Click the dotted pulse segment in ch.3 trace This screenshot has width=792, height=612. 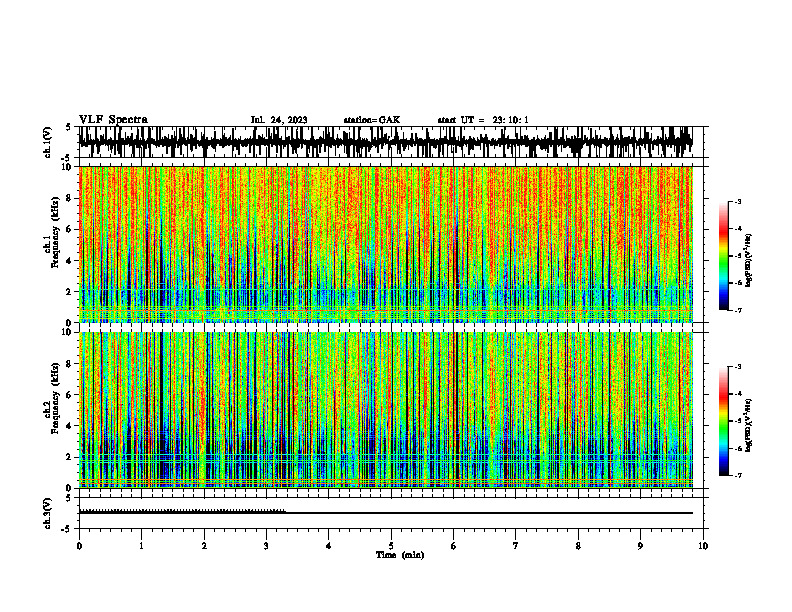pyautogui.click(x=182, y=511)
